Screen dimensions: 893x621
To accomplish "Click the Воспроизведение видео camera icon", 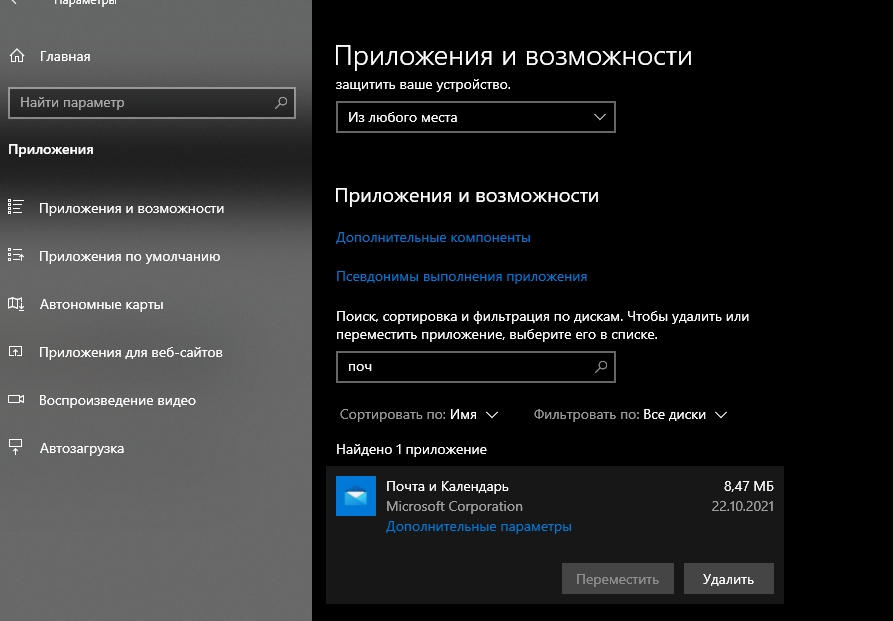I will pyautogui.click(x=16, y=400).
